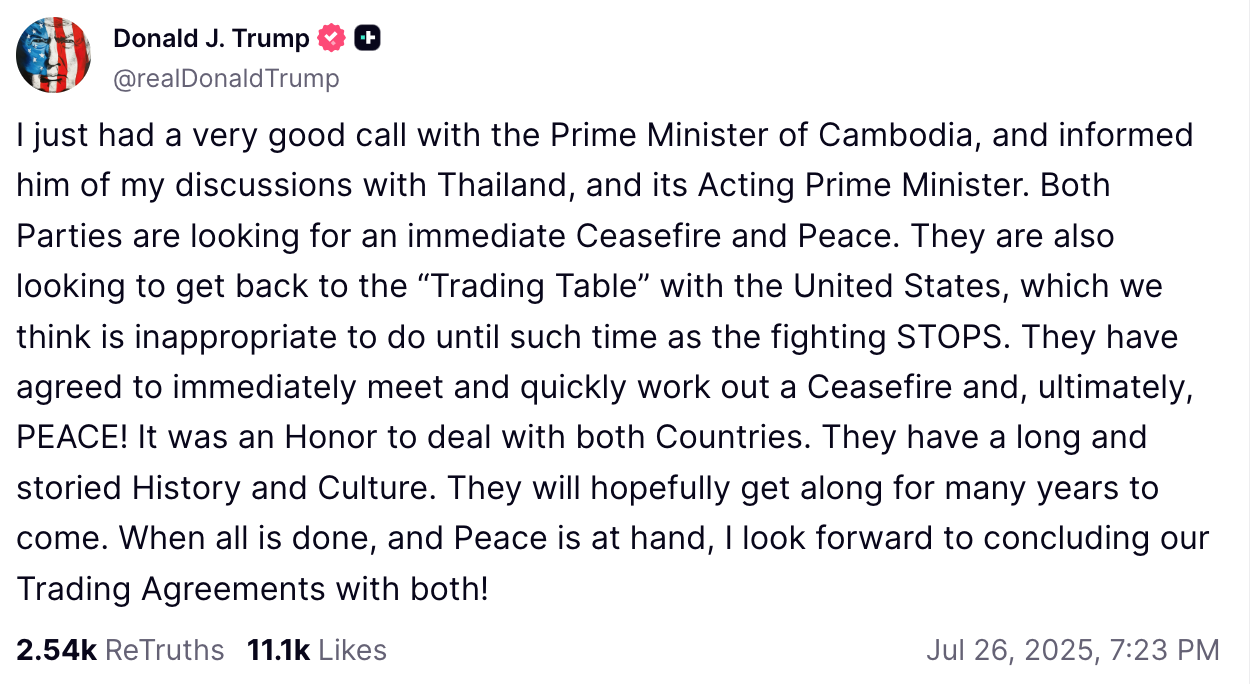Viewport: 1251px width, 684px height.
Task: Click the "7:23 PM" time in the timestamp
Action: pos(1165,650)
